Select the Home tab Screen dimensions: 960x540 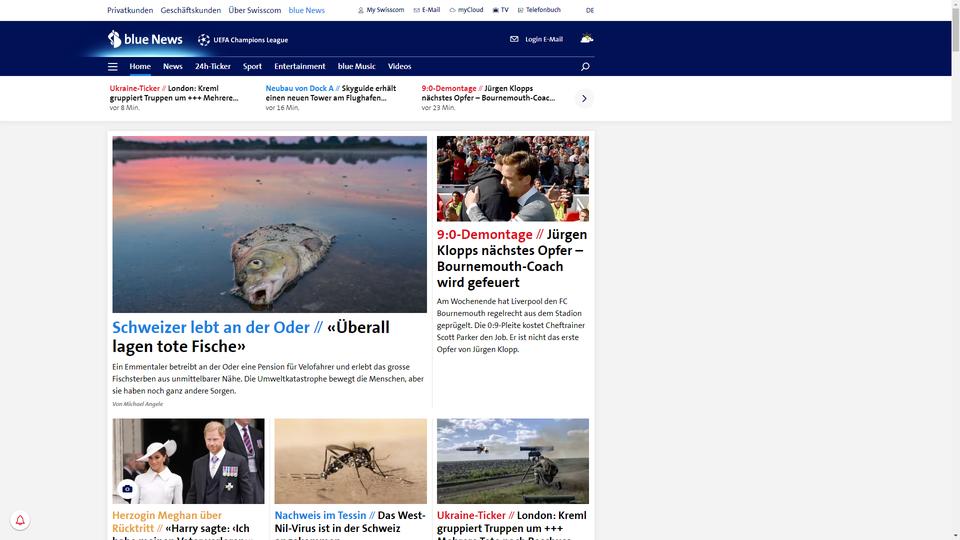coord(140,66)
